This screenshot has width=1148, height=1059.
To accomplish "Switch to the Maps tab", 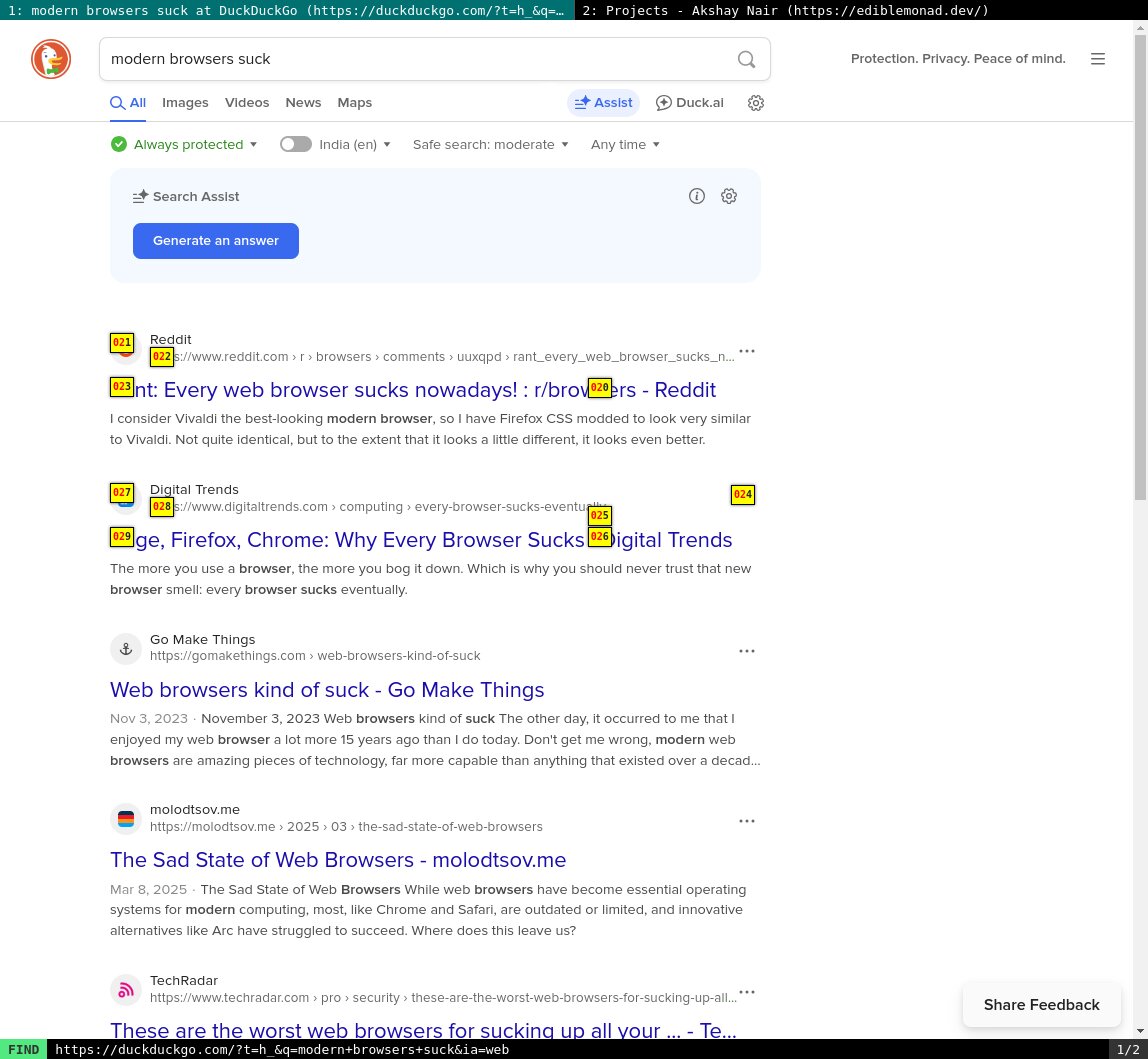I will coord(354,103).
